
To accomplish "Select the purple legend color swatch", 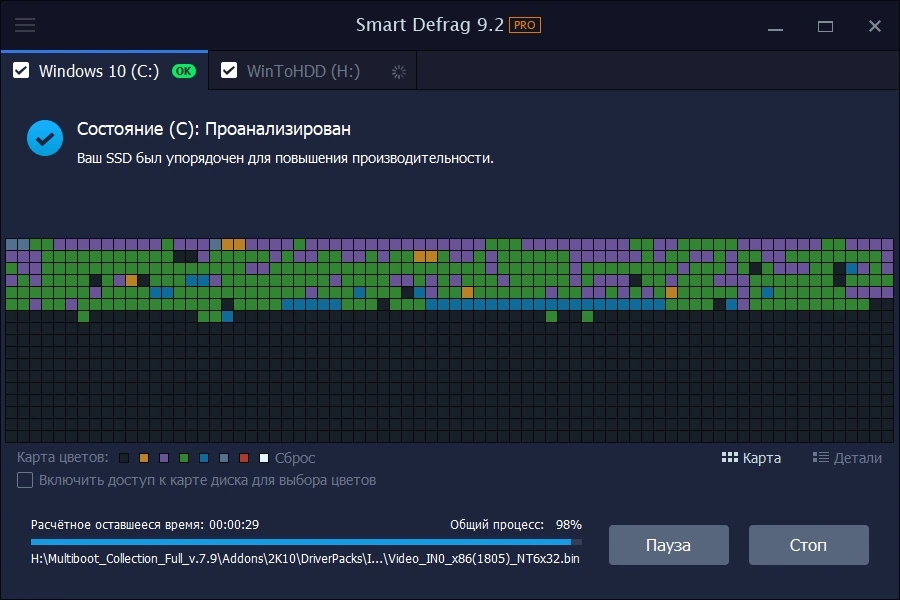I will point(164,458).
